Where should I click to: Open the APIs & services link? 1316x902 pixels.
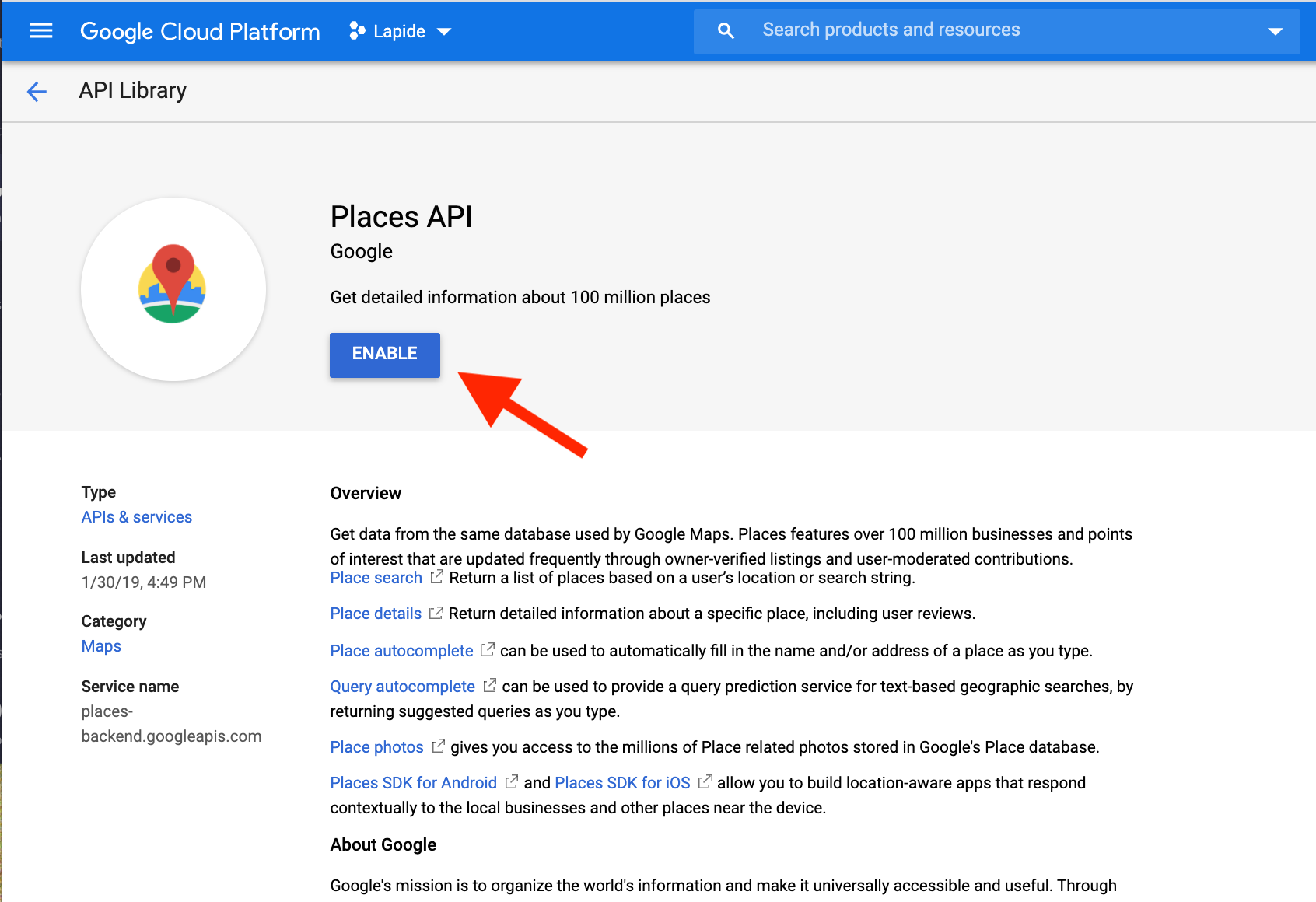pos(136,516)
